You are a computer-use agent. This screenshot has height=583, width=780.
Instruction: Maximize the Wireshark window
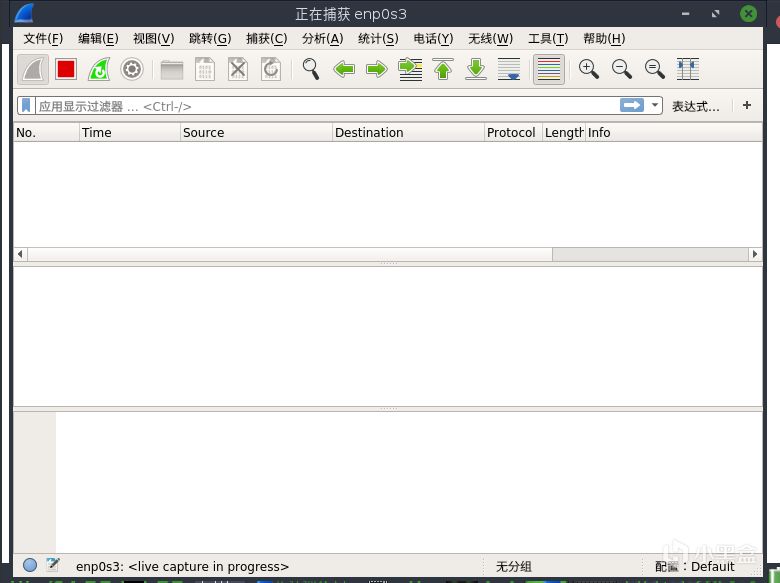[x=715, y=14]
